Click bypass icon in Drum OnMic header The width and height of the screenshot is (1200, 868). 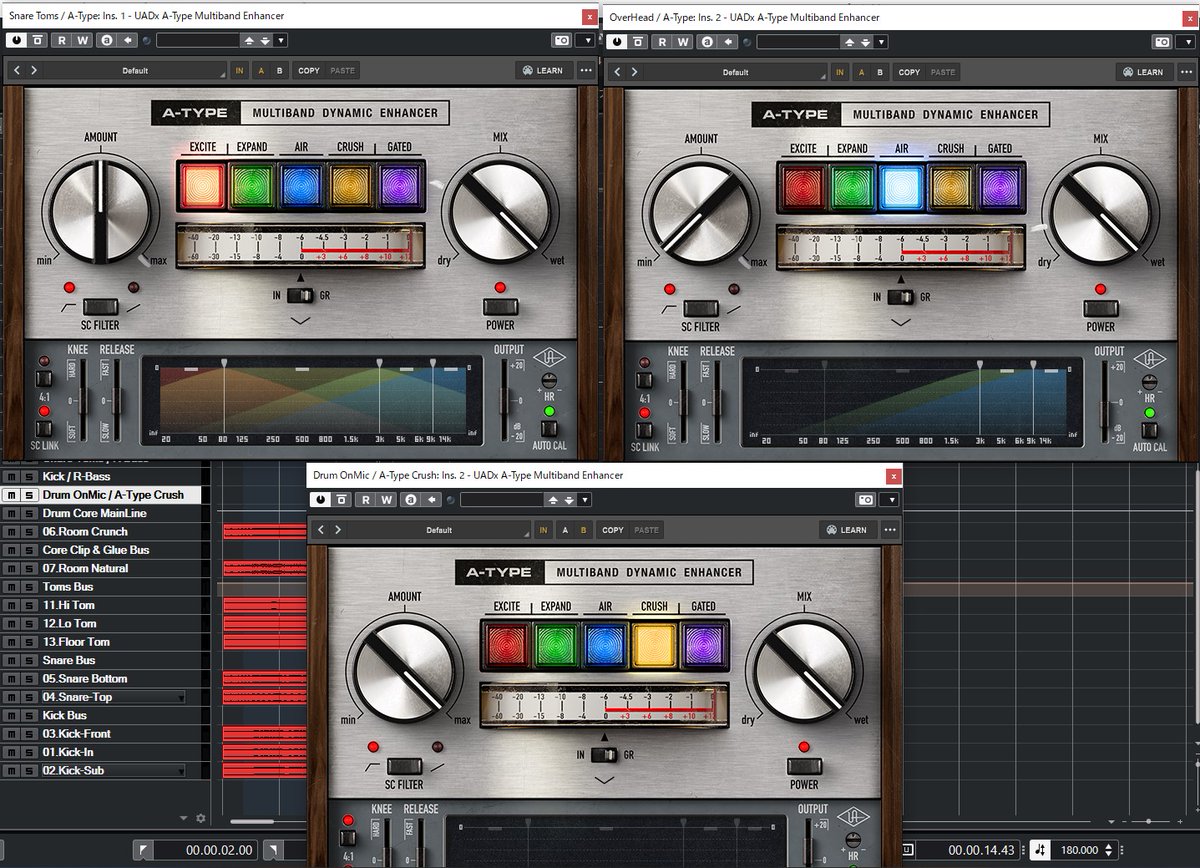(342, 499)
